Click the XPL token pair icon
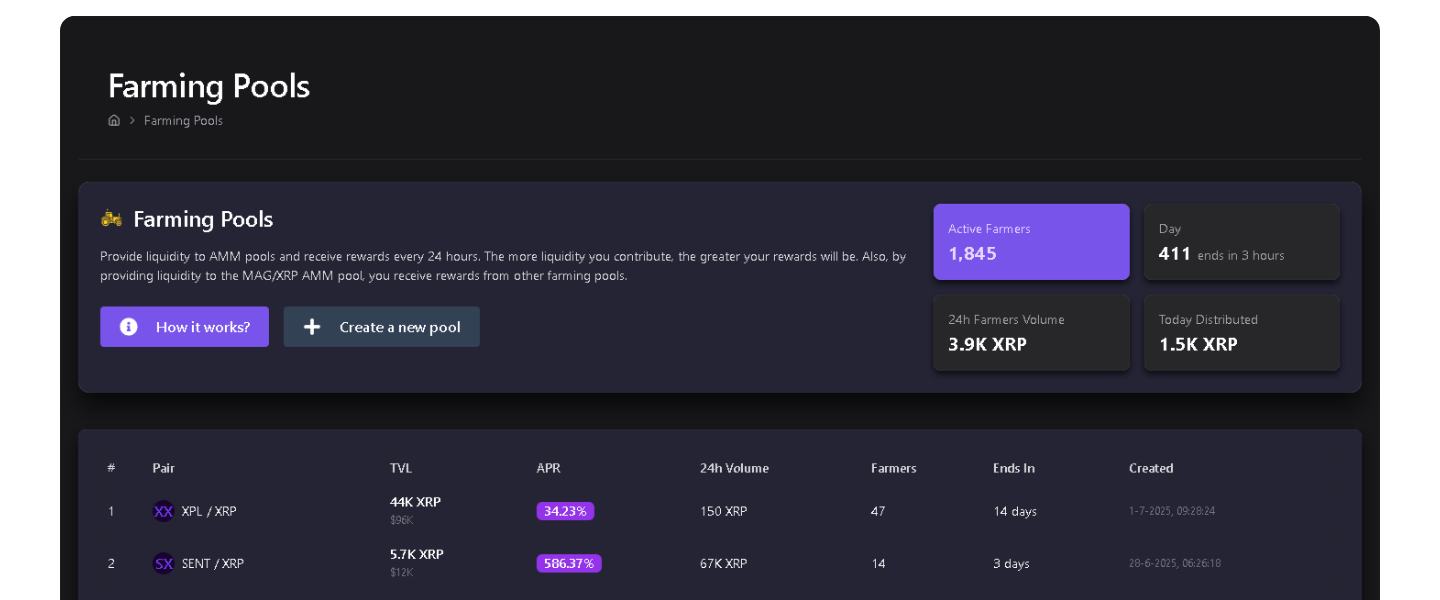 (163, 511)
